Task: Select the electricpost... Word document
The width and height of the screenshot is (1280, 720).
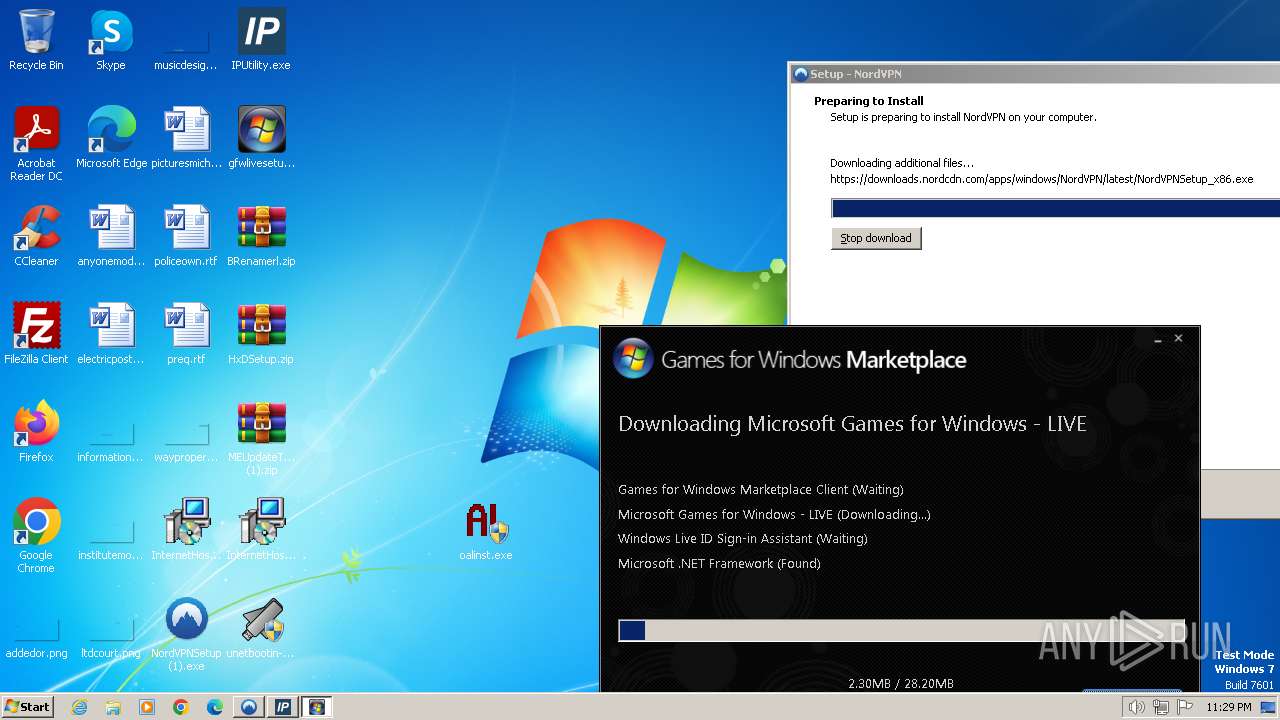Action: click(111, 334)
